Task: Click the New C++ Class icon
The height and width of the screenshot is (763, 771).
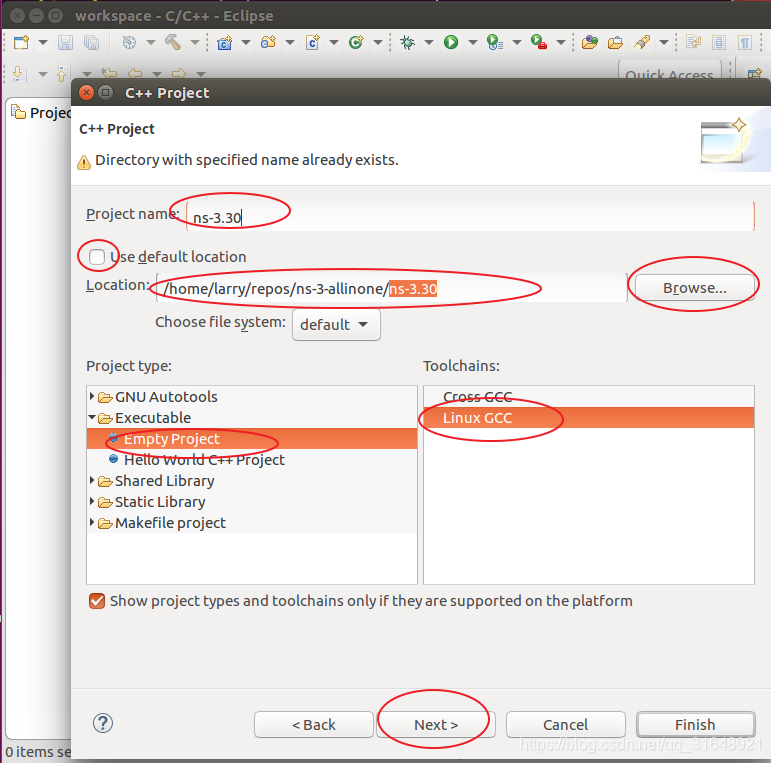Action: tap(356, 42)
